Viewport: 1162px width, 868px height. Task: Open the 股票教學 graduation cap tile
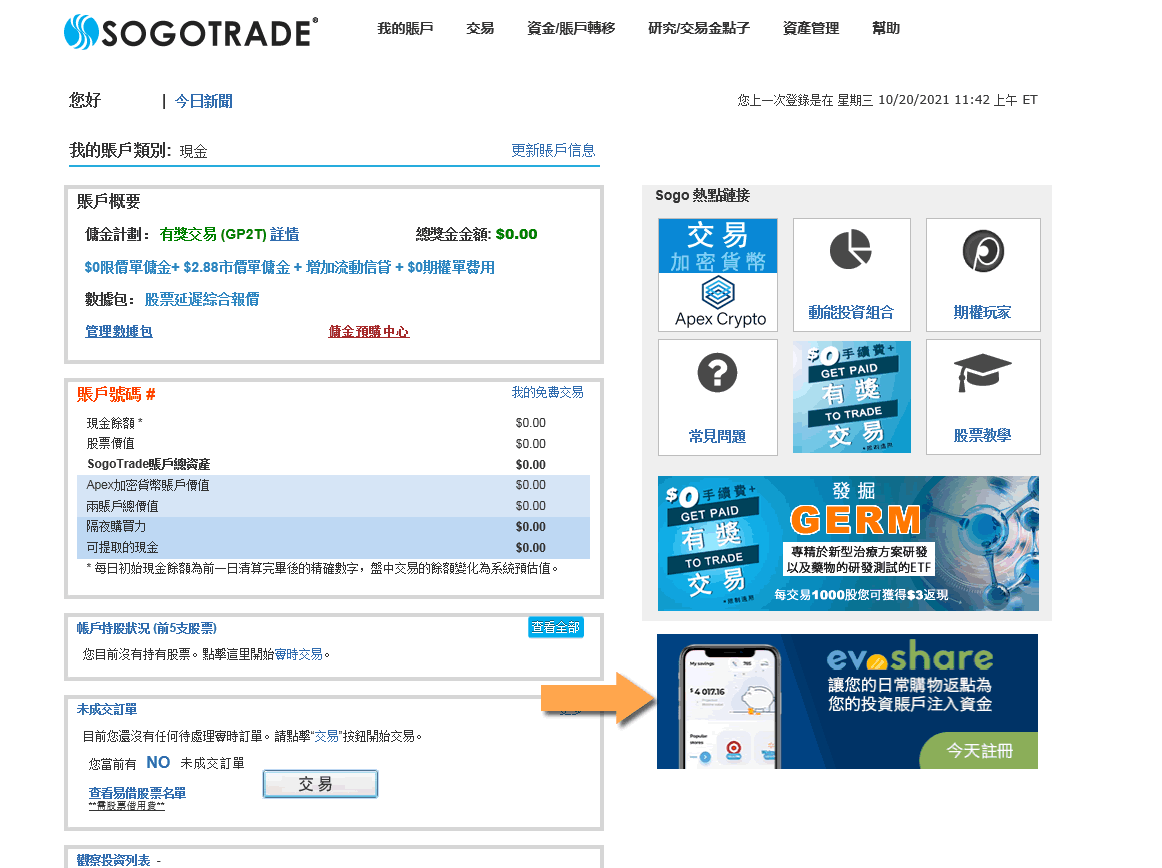[x=983, y=397]
